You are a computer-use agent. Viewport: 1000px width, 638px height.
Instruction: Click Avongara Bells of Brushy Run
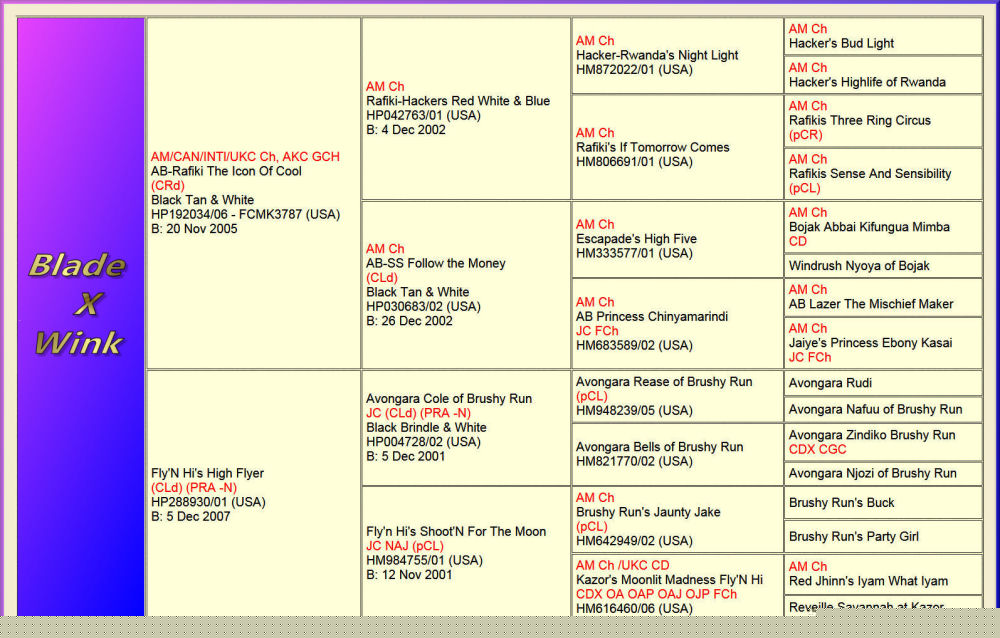pyautogui.click(x=660, y=447)
